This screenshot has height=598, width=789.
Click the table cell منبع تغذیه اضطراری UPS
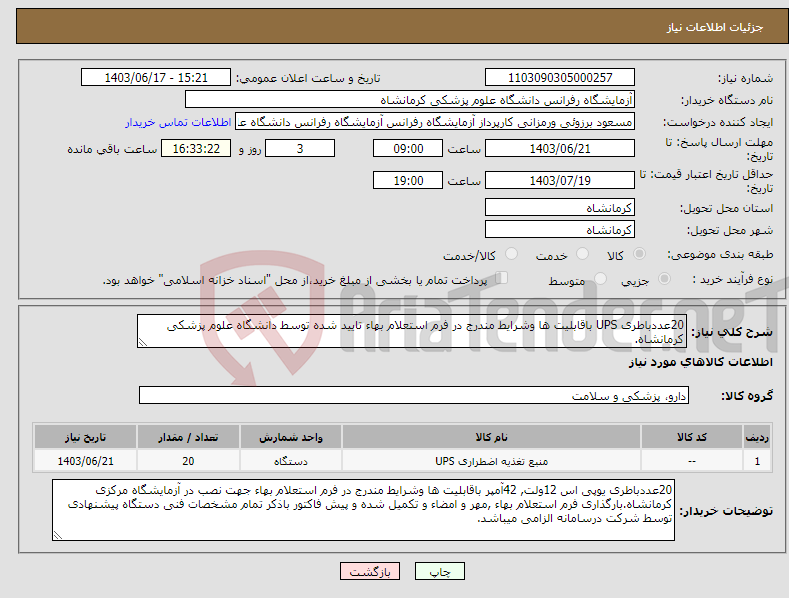pyautogui.click(x=491, y=461)
